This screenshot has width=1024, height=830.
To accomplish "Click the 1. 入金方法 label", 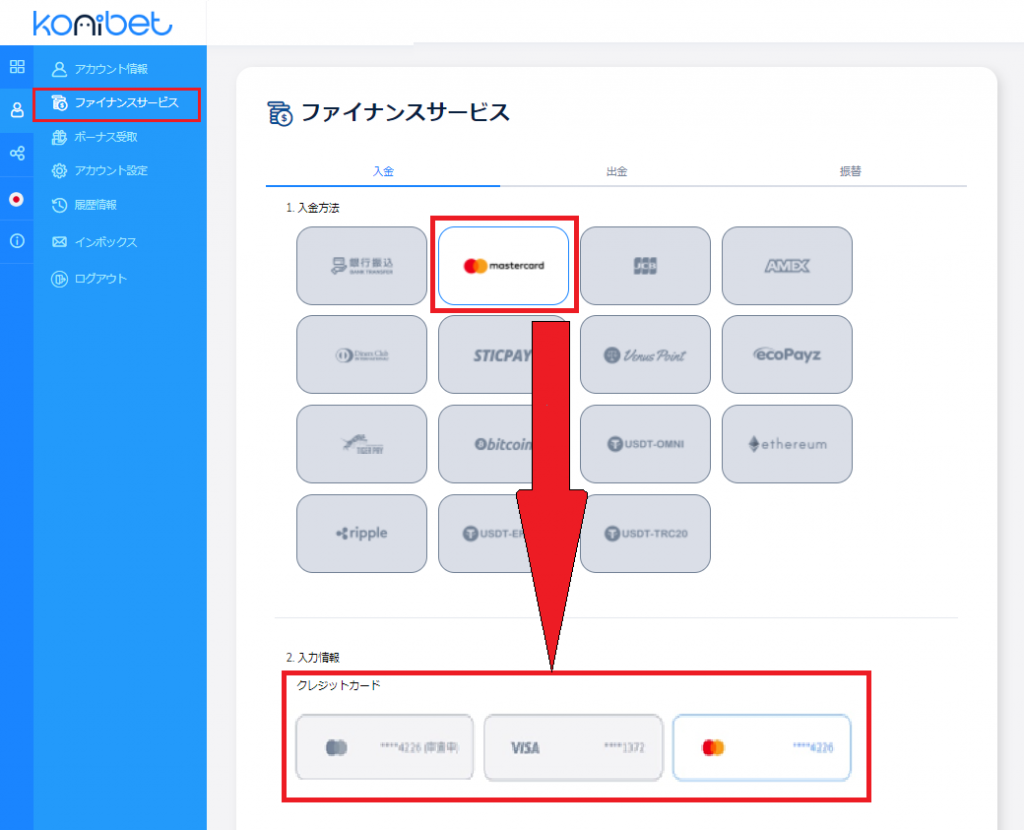I will click(x=313, y=208).
